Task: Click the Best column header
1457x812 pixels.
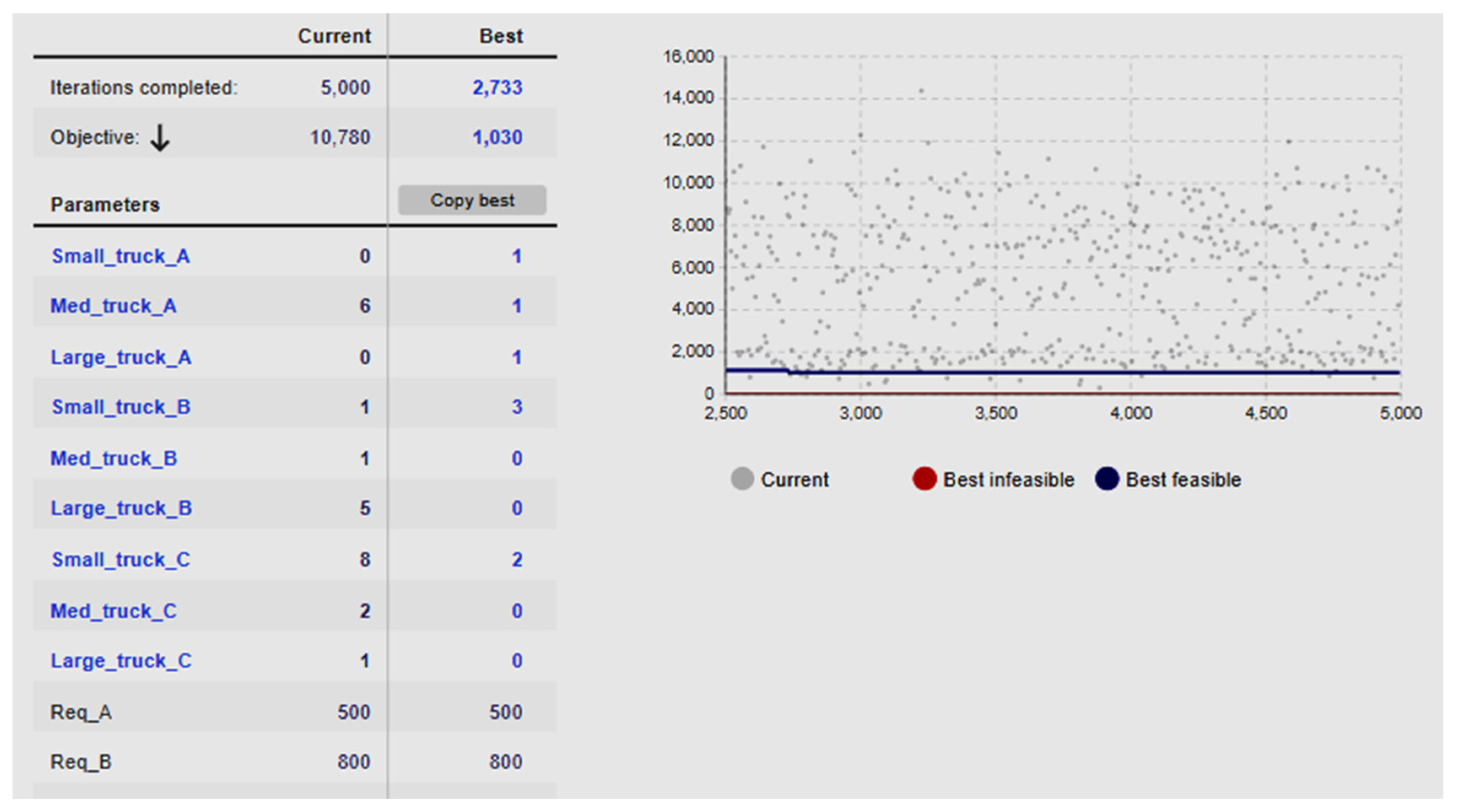Action: [500, 36]
